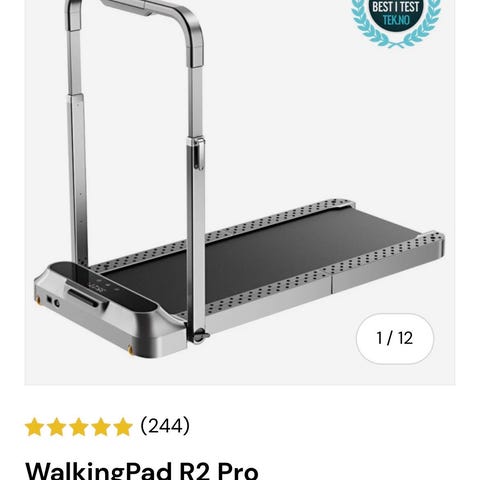Click the 1 / 12 image counter pill
The height and width of the screenshot is (480, 480).
coord(395,338)
